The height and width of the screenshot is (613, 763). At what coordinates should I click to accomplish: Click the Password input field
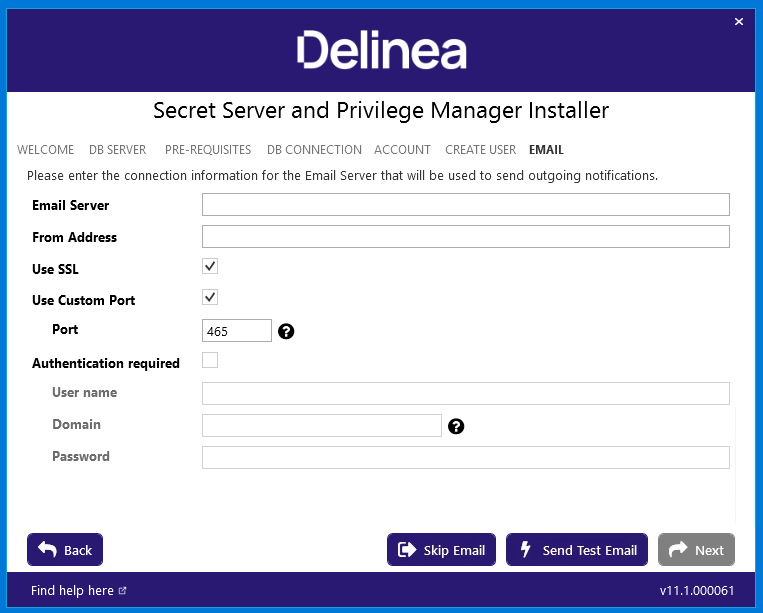tap(466, 457)
